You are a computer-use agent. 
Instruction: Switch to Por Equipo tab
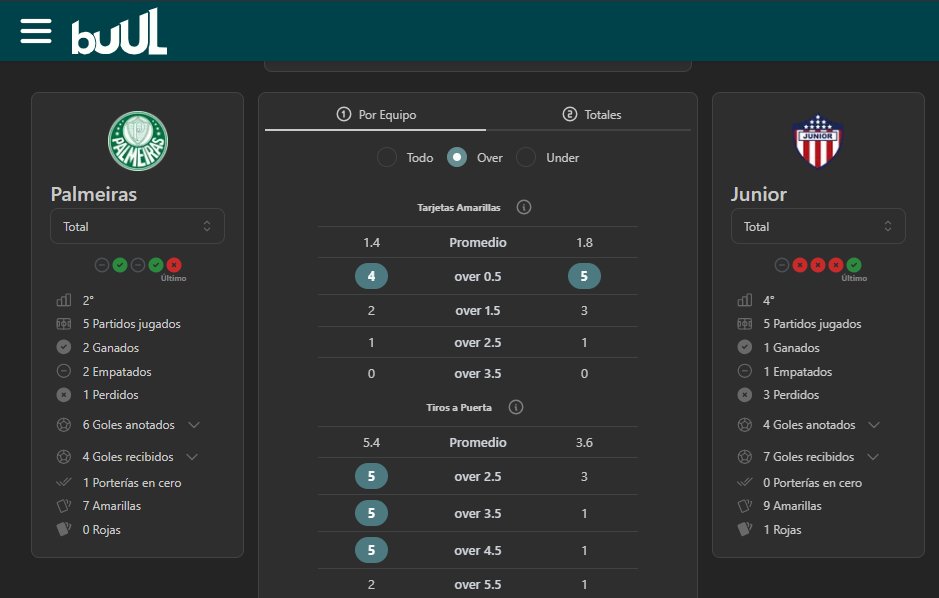376,114
